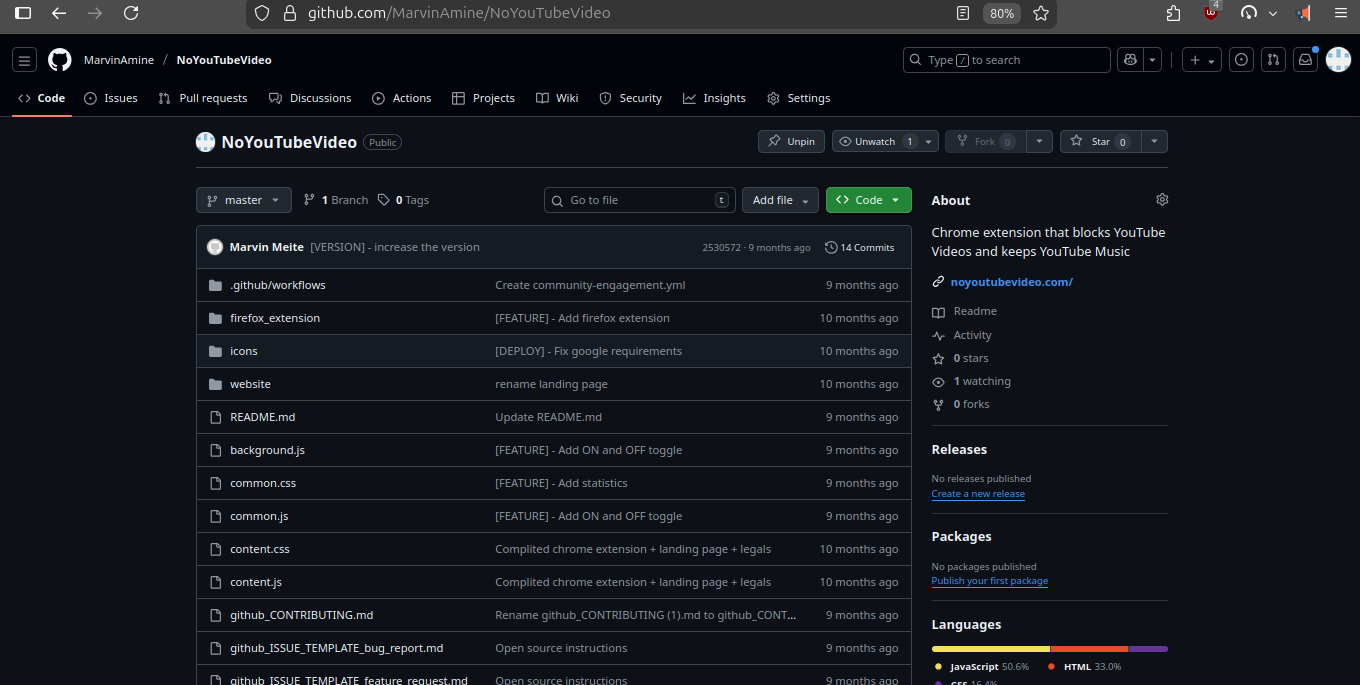Expand the green Code dropdown

868,200
